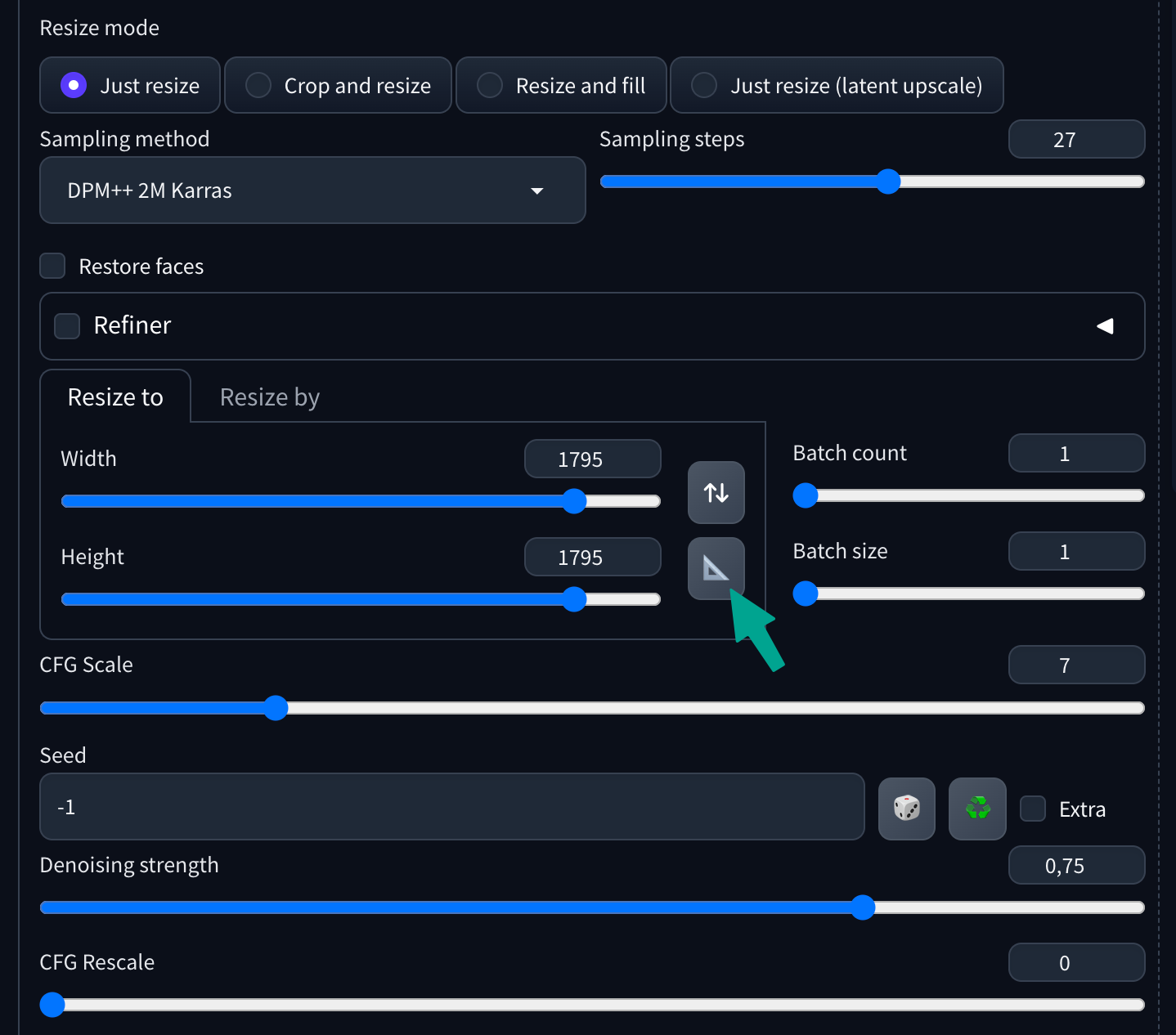Click the Width value field
The image size is (1176, 1035).
(x=593, y=459)
